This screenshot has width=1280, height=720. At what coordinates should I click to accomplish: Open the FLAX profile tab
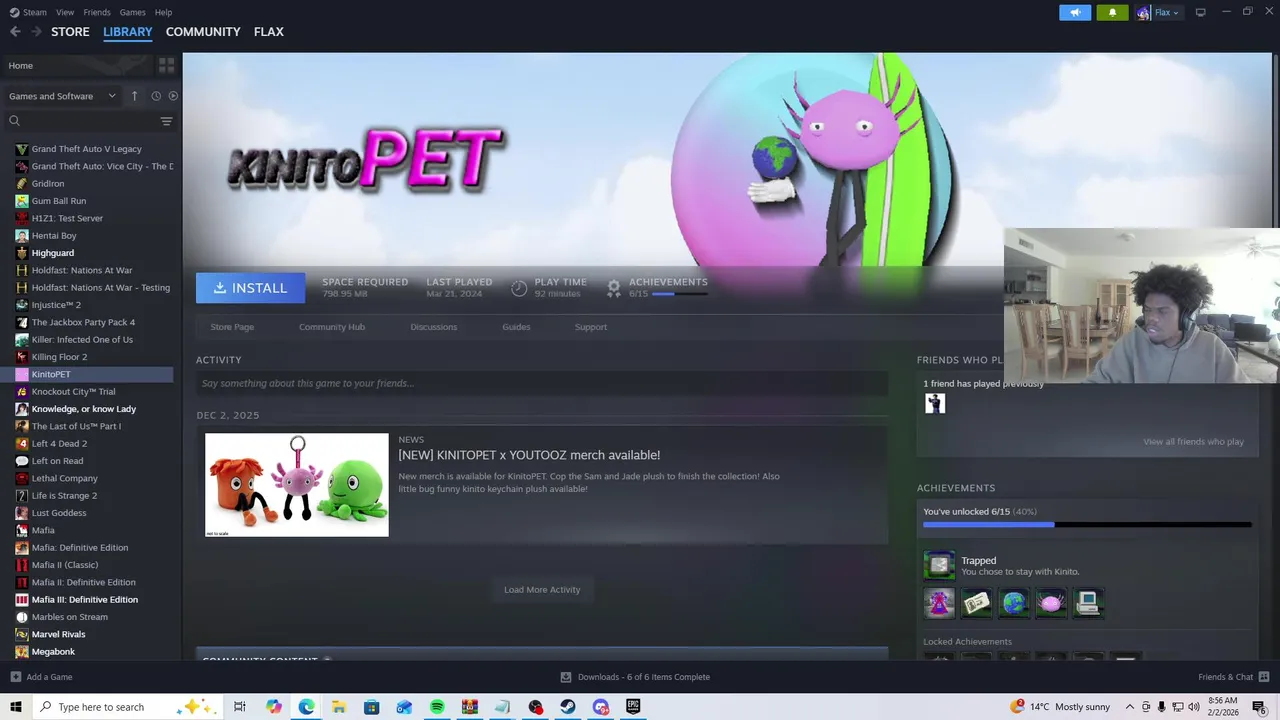pyautogui.click(x=268, y=32)
